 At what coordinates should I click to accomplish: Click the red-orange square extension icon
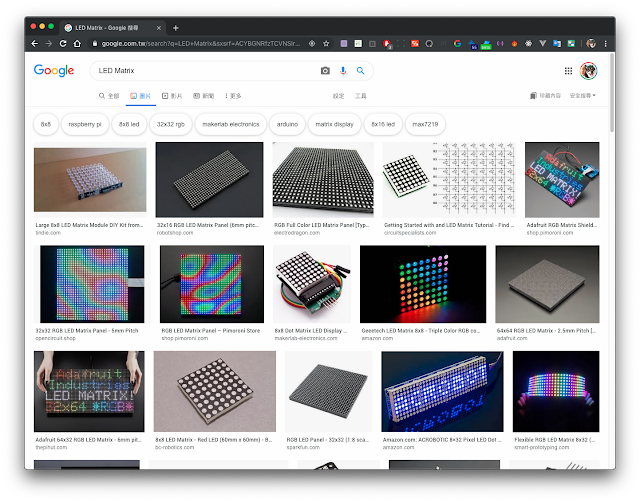(415, 43)
